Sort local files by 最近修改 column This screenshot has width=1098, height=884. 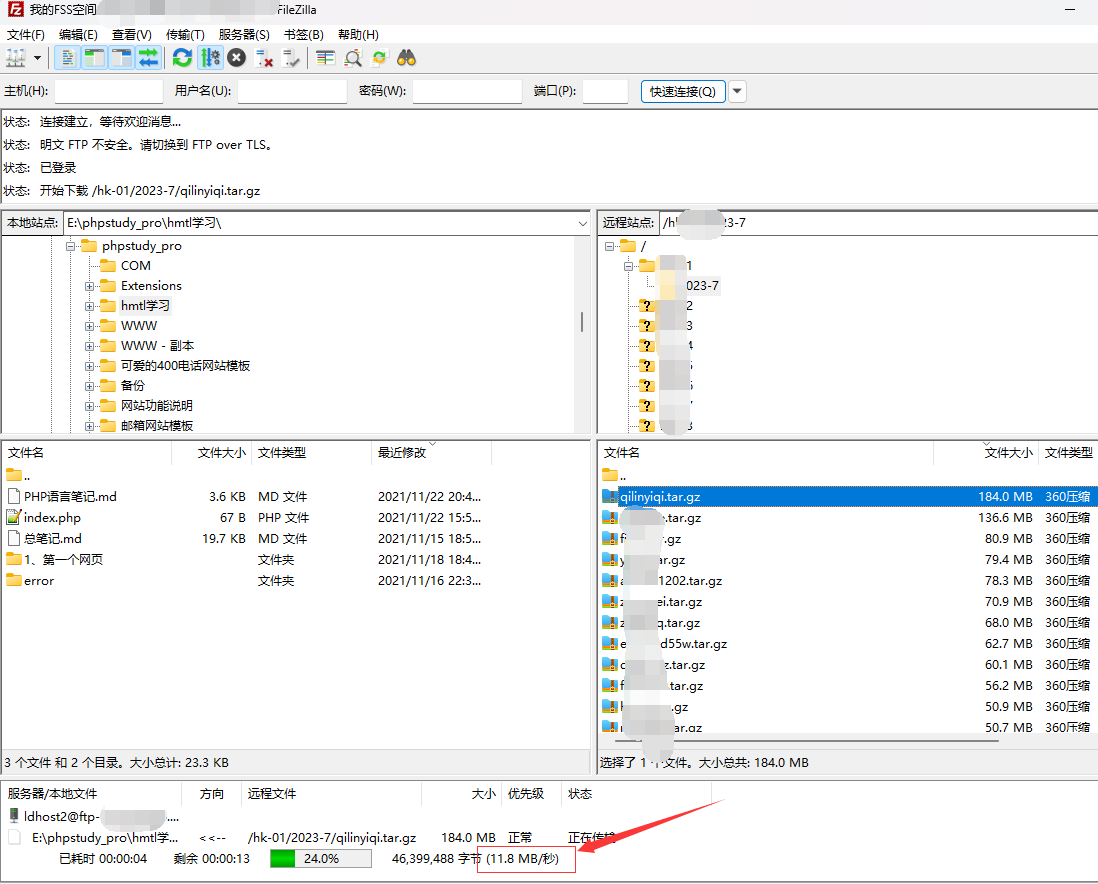coord(431,453)
